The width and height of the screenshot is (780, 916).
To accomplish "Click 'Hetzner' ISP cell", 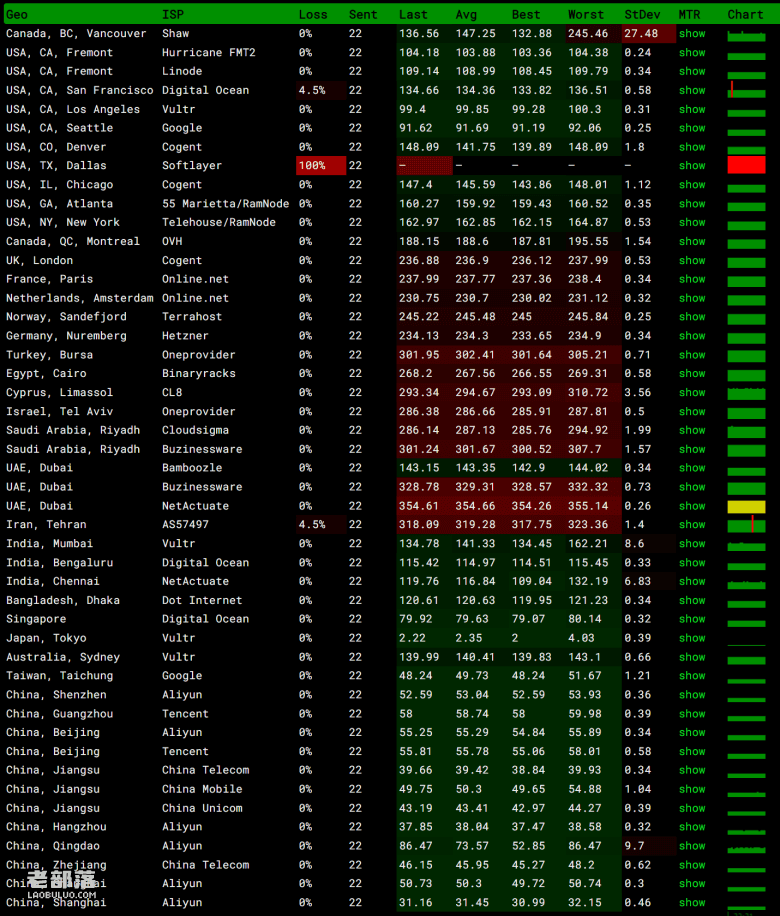I will (185, 336).
